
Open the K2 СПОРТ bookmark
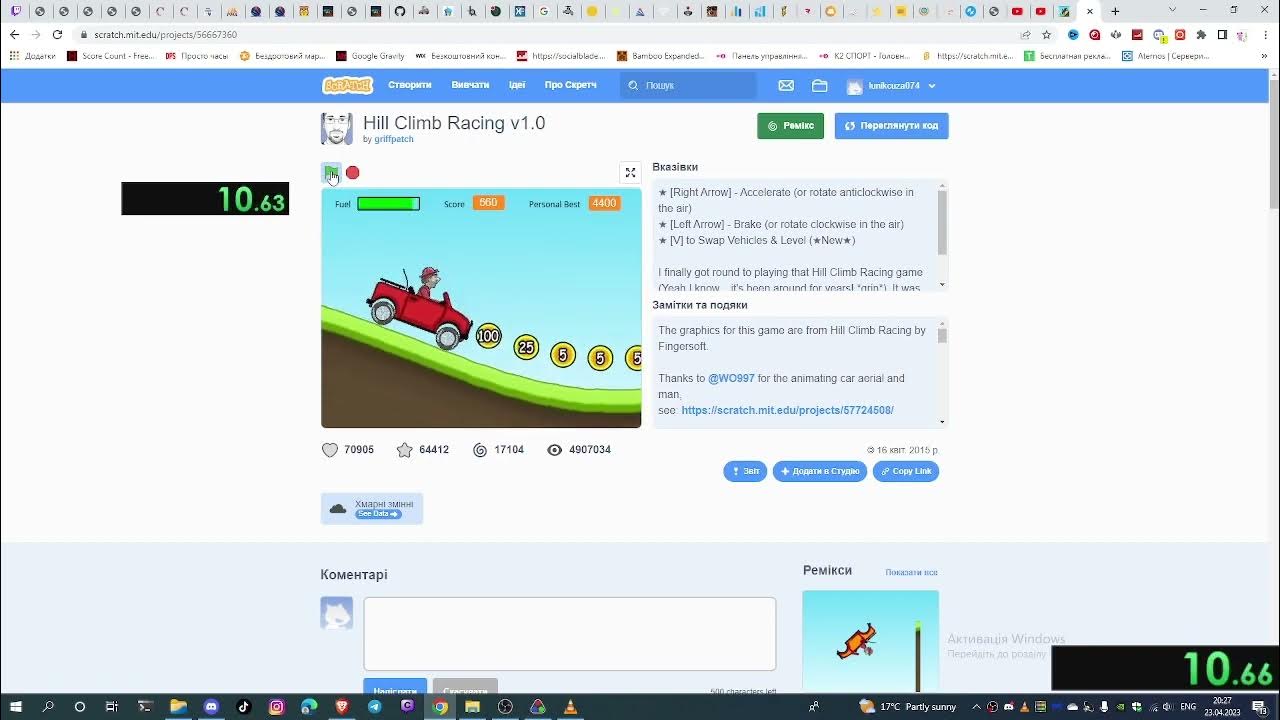click(x=864, y=56)
